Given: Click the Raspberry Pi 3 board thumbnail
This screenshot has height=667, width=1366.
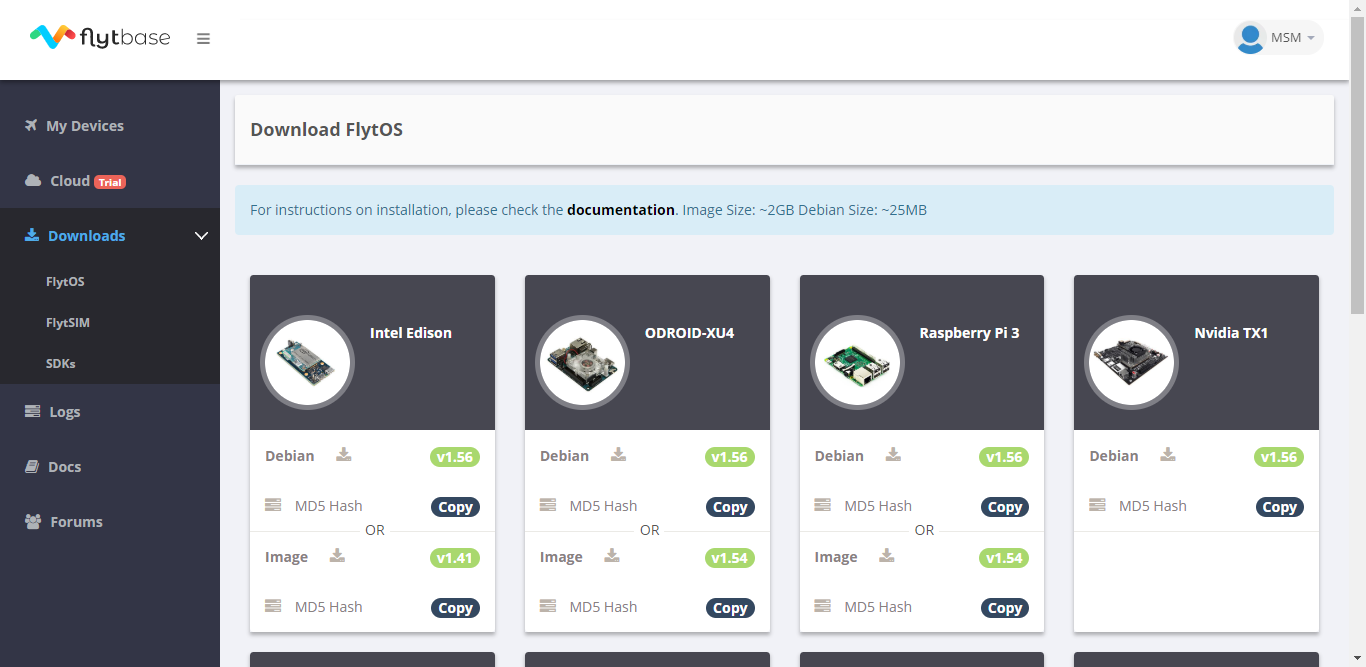Looking at the screenshot, I should click(857, 362).
